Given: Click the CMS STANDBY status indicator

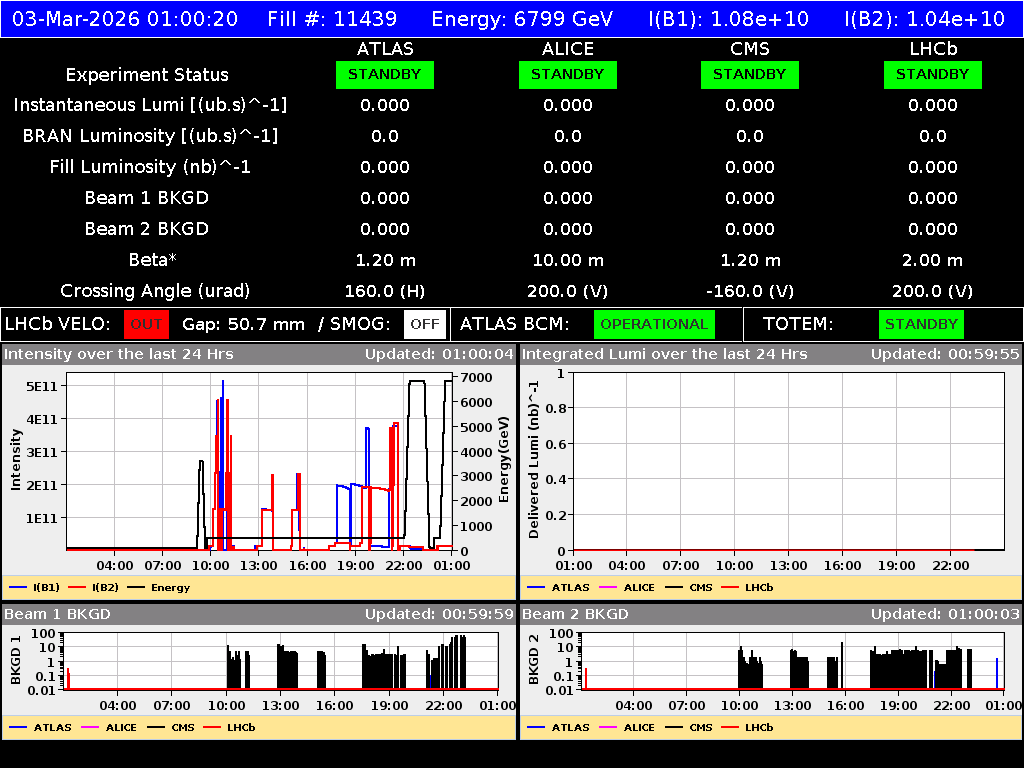Looking at the screenshot, I should (x=750, y=74).
